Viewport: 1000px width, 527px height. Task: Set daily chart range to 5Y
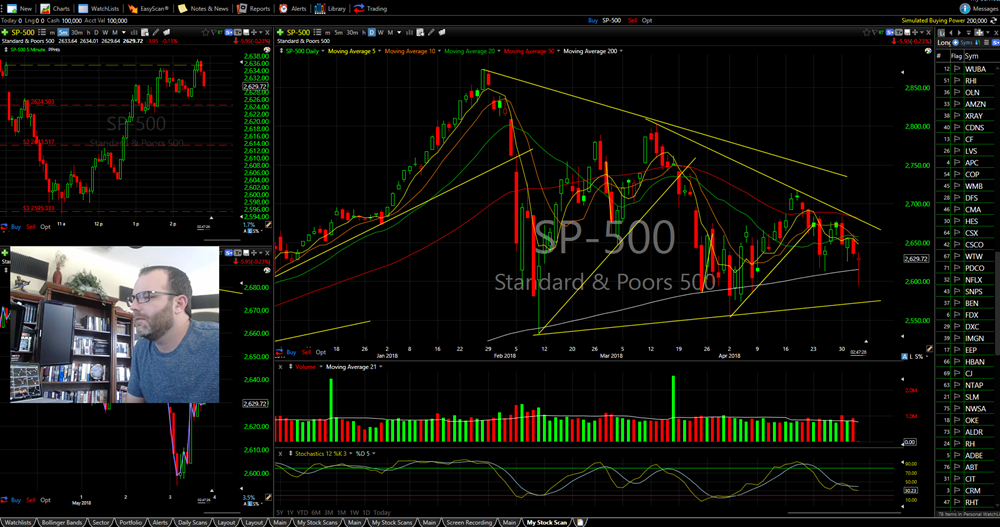click(279, 512)
